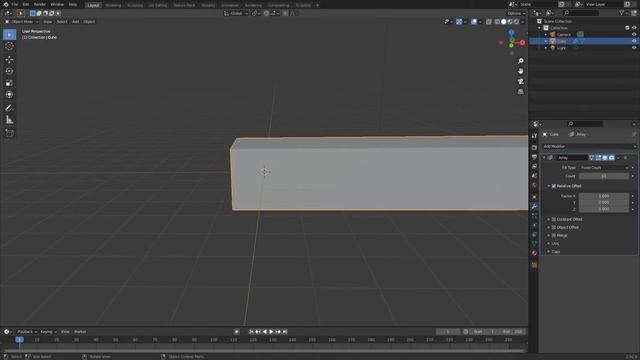Open the File menu
Screen dimensions: 640x360
[14, 4]
